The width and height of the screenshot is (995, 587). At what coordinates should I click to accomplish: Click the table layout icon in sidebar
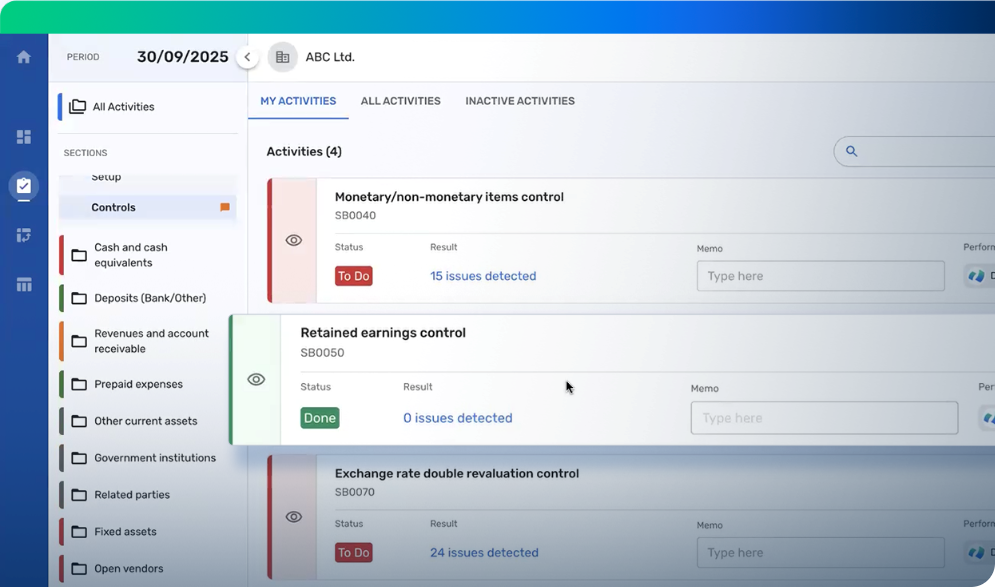(24, 285)
